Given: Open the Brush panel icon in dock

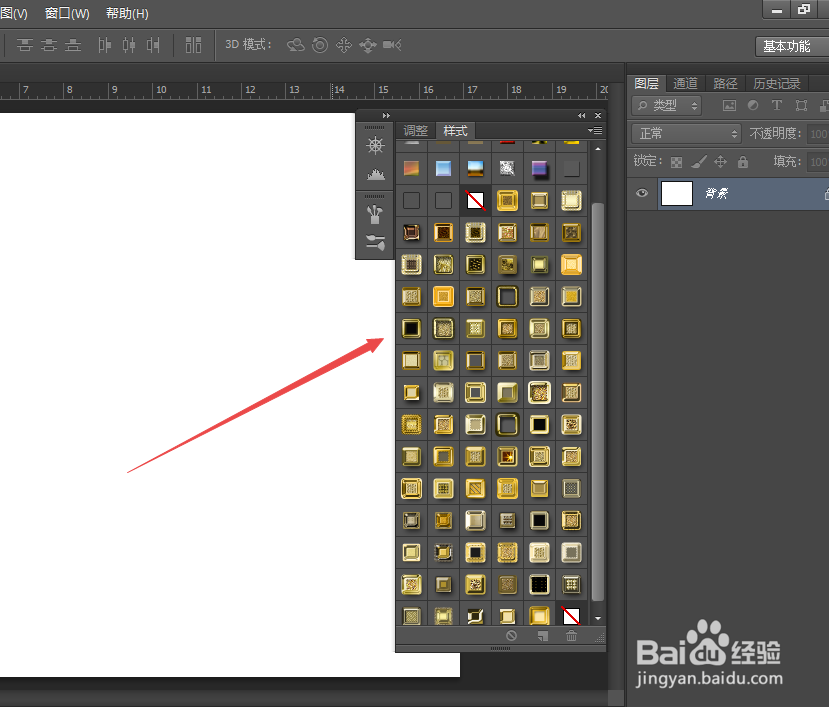Looking at the screenshot, I should [x=375, y=243].
